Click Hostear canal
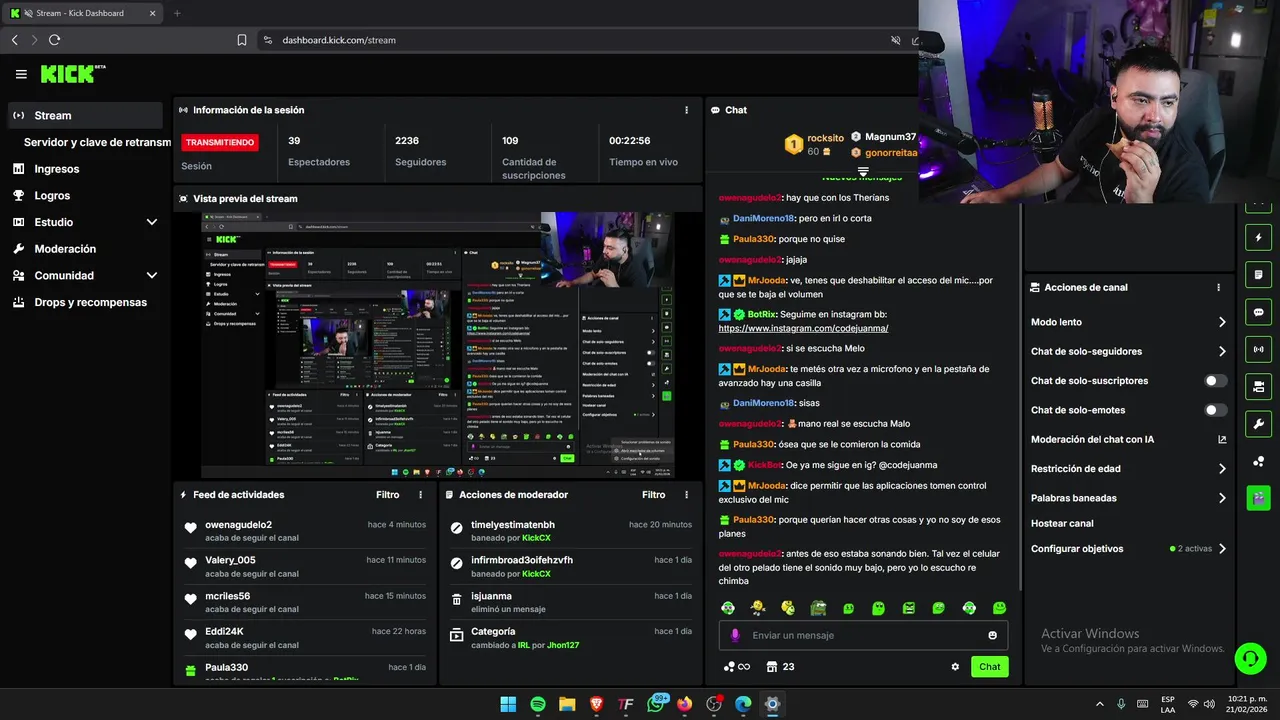1280x720 pixels. (x=1062, y=523)
